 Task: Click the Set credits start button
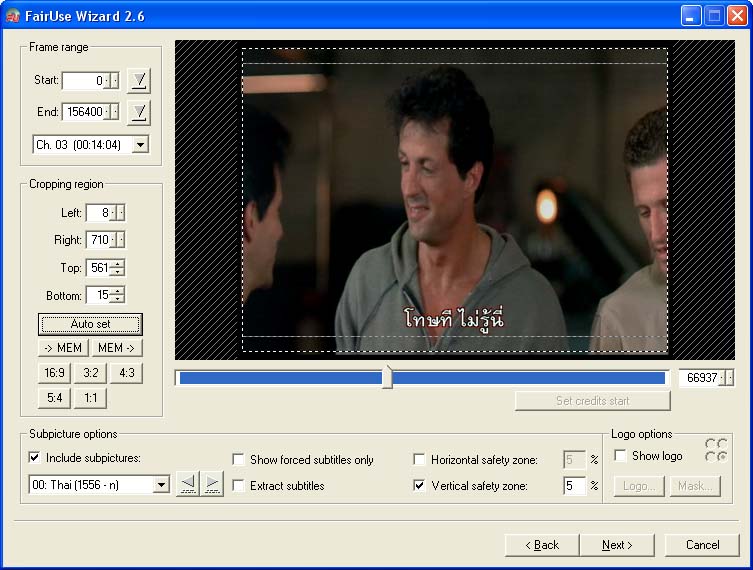(x=593, y=401)
